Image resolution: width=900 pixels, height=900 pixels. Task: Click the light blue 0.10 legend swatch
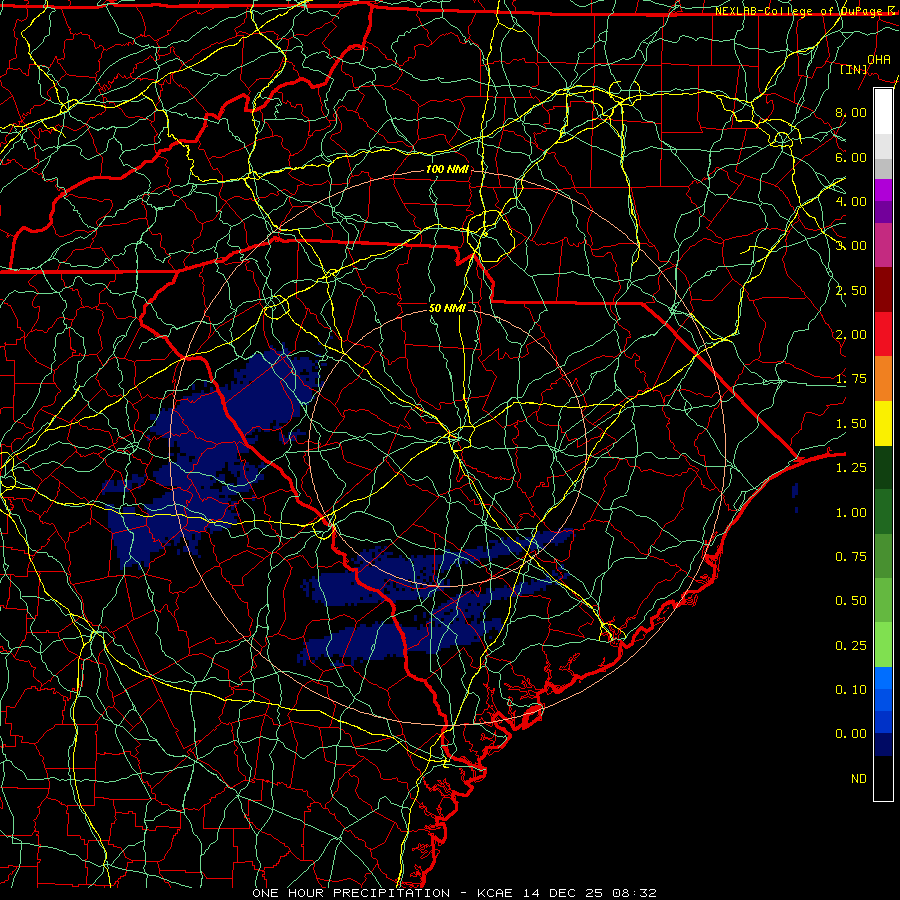click(x=883, y=678)
